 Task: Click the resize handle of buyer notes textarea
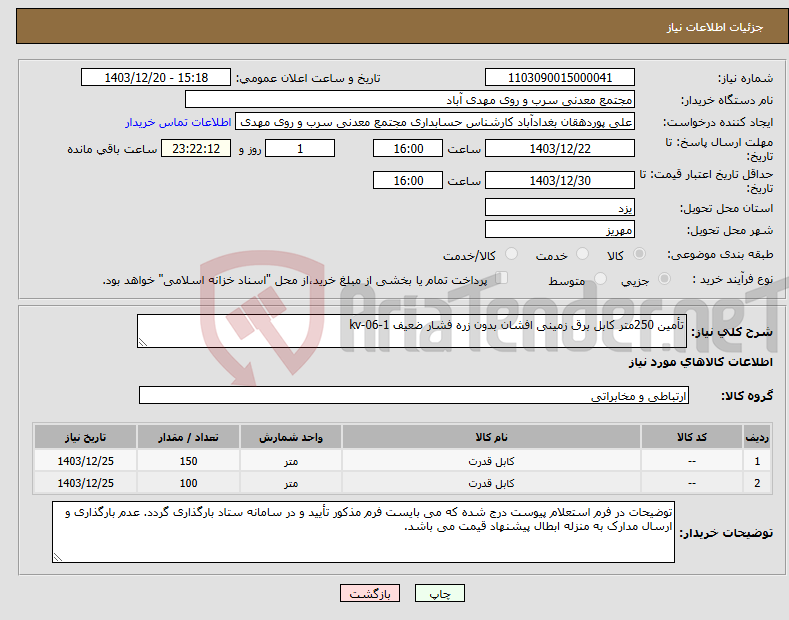click(57, 558)
